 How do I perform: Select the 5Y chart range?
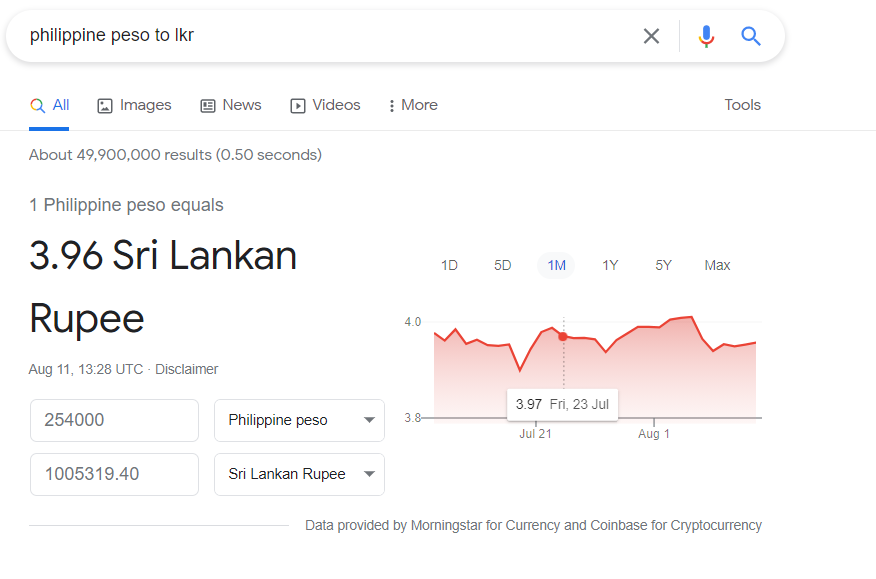point(663,265)
